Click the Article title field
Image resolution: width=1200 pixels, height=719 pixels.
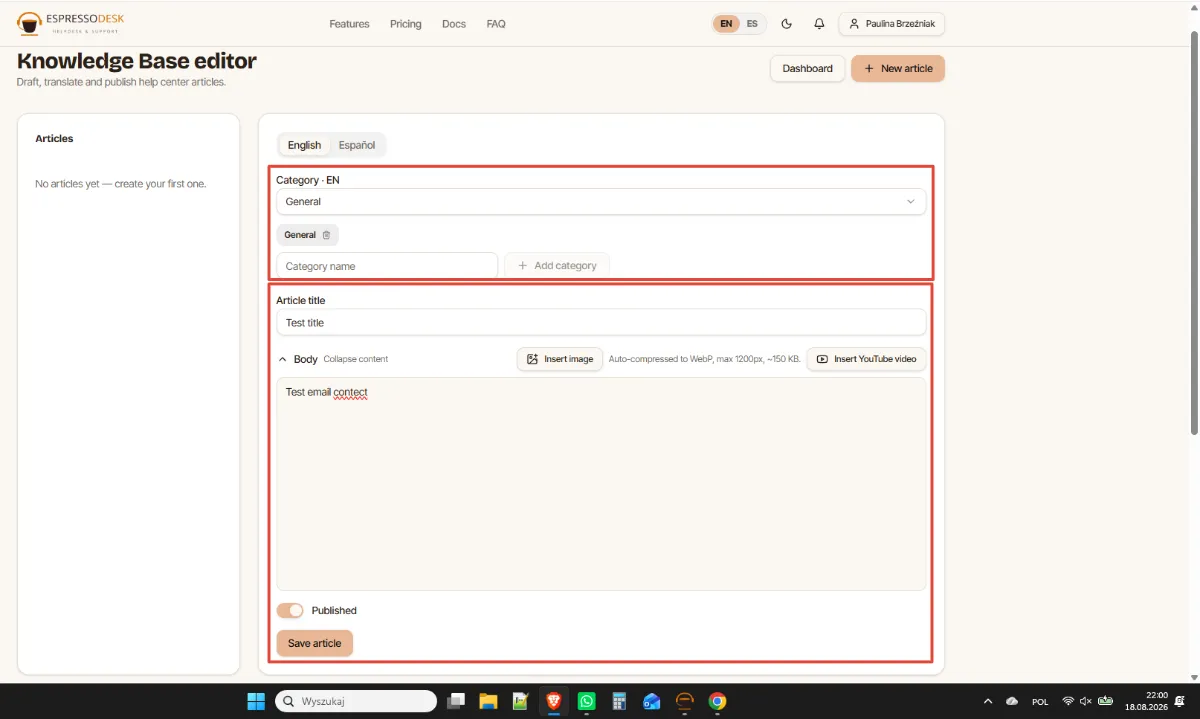coord(601,322)
